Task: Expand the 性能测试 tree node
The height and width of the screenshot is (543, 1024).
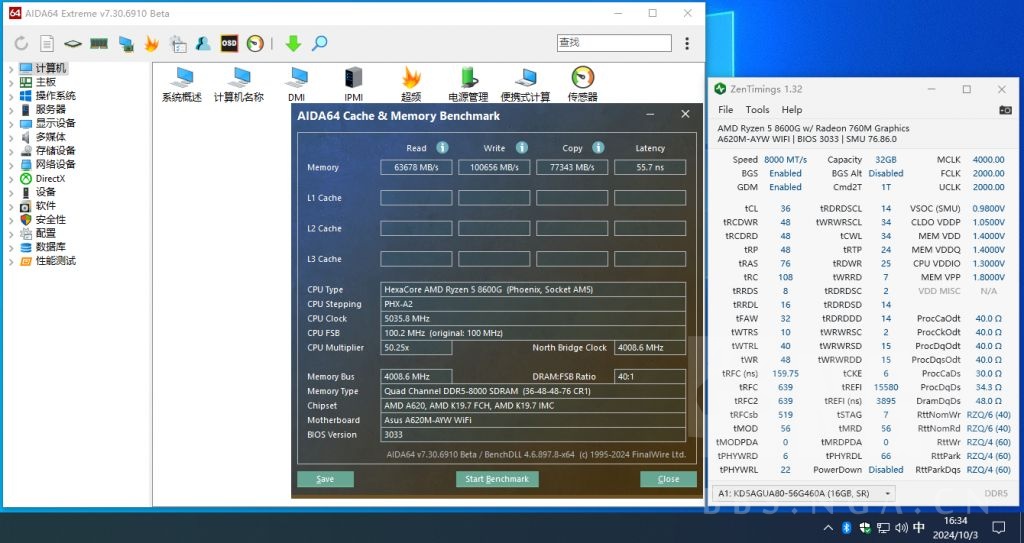Action: point(11,261)
